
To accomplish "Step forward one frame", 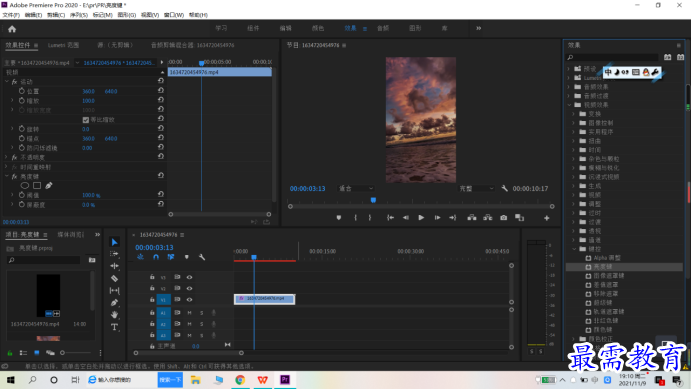I will pyautogui.click(x=437, y=218).
